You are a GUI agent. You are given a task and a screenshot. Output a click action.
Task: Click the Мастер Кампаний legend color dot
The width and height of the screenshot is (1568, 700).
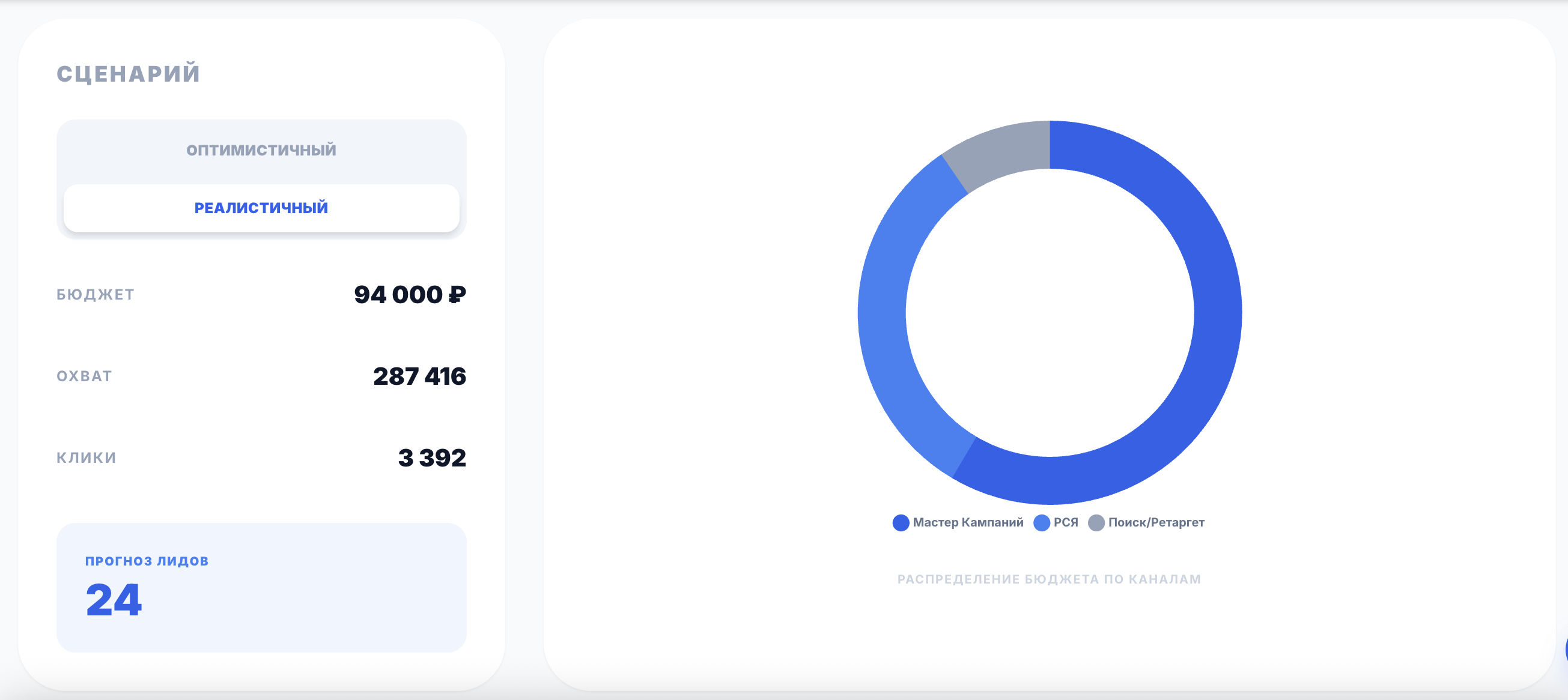tap(901, 522)
